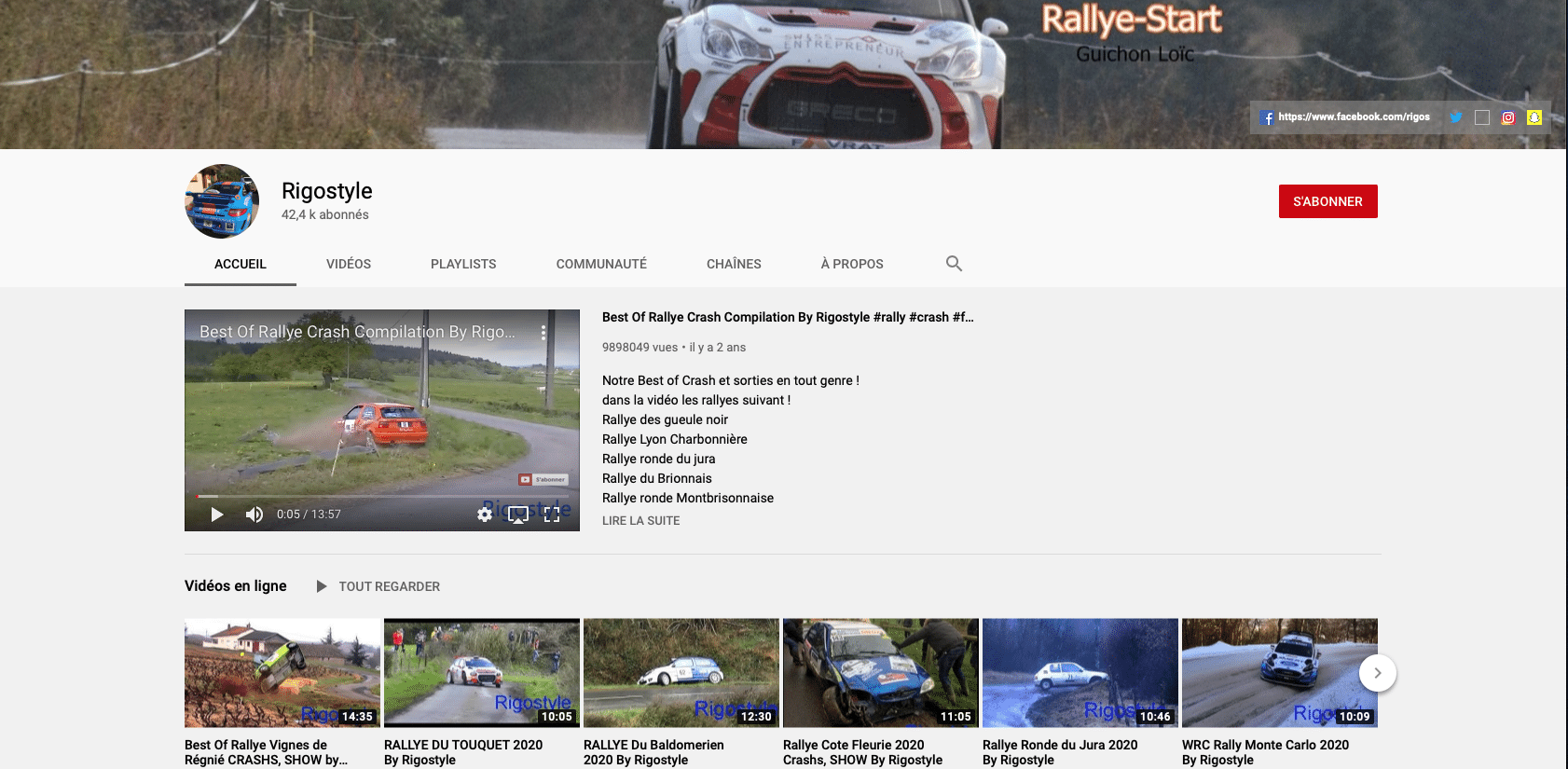Open the Twitter link in the banner
The image size is (1568, 769).
pos(1455,117)
